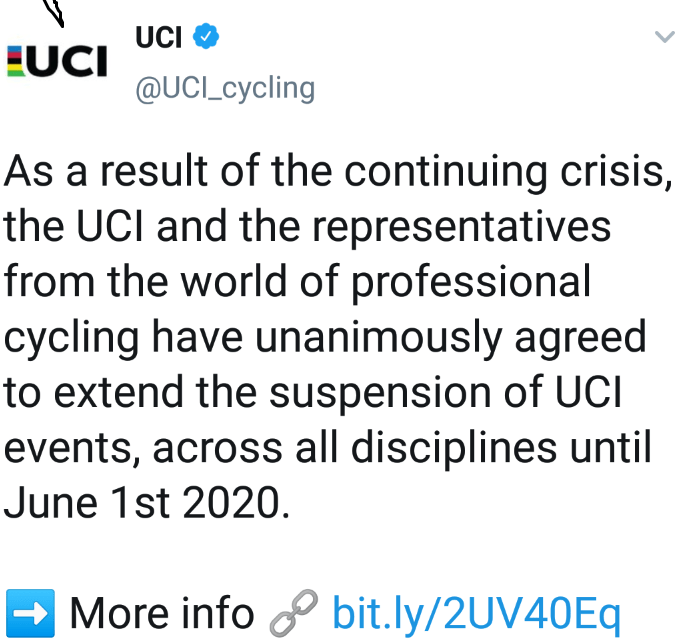This screenshot has height=639, width=683.
Task: Click the "More info" text
Action: click(162, 611)
